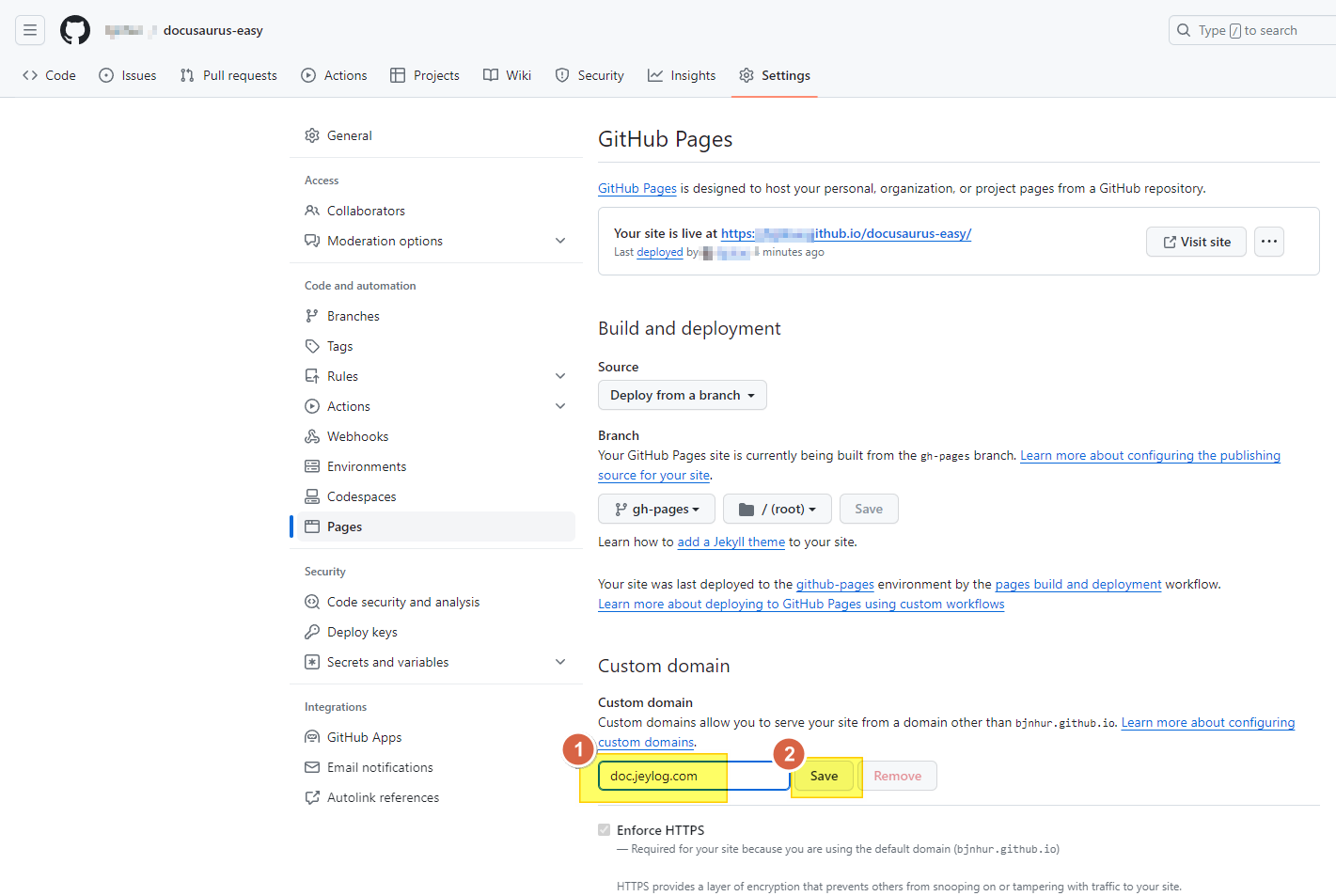The width and height of the screenshot is (1336, 896).
Task: Open the Insights tab
Action: pos(682,75)
